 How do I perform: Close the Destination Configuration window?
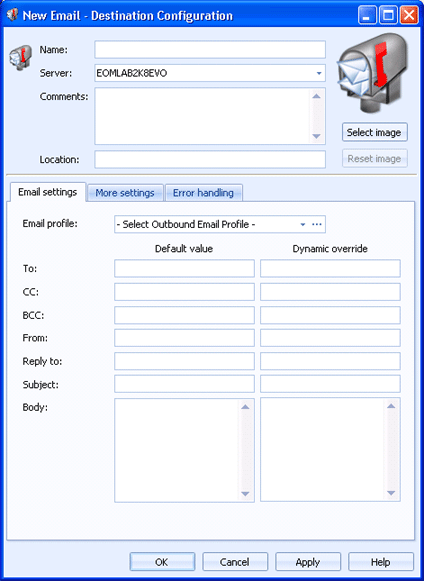[x=409, y=16]
